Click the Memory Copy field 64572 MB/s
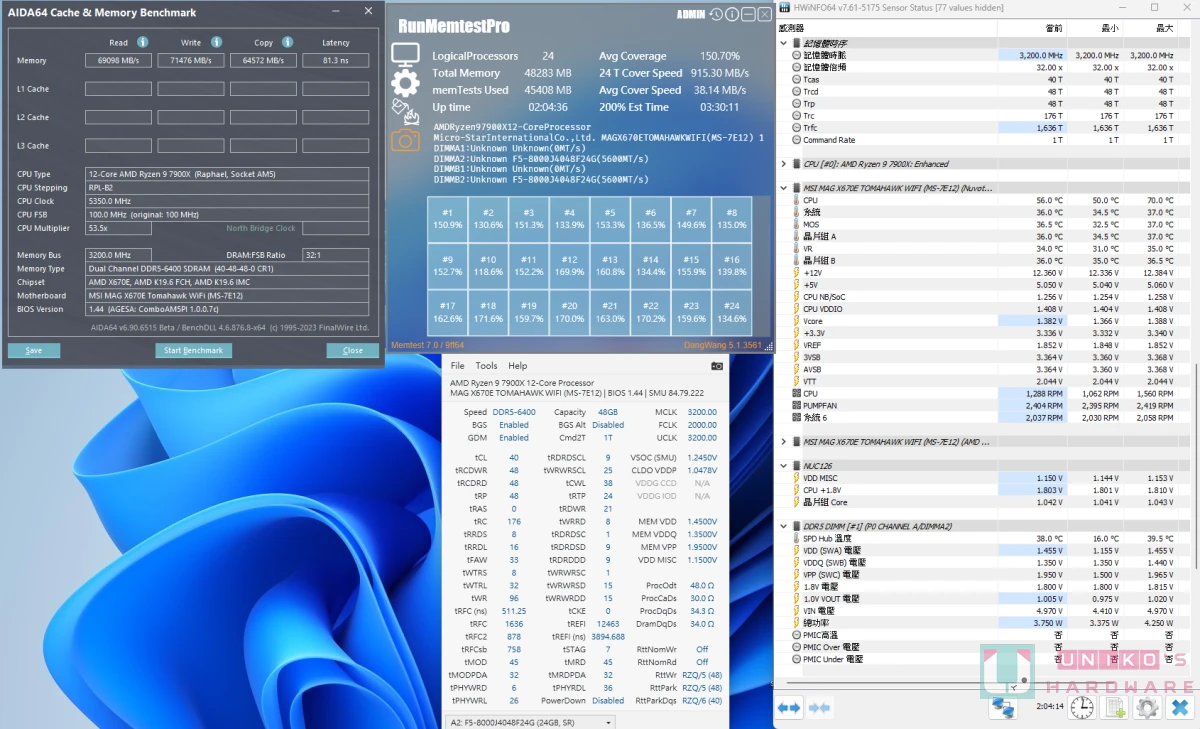Viewport: 1200px width, 729px height. (263, 61)
